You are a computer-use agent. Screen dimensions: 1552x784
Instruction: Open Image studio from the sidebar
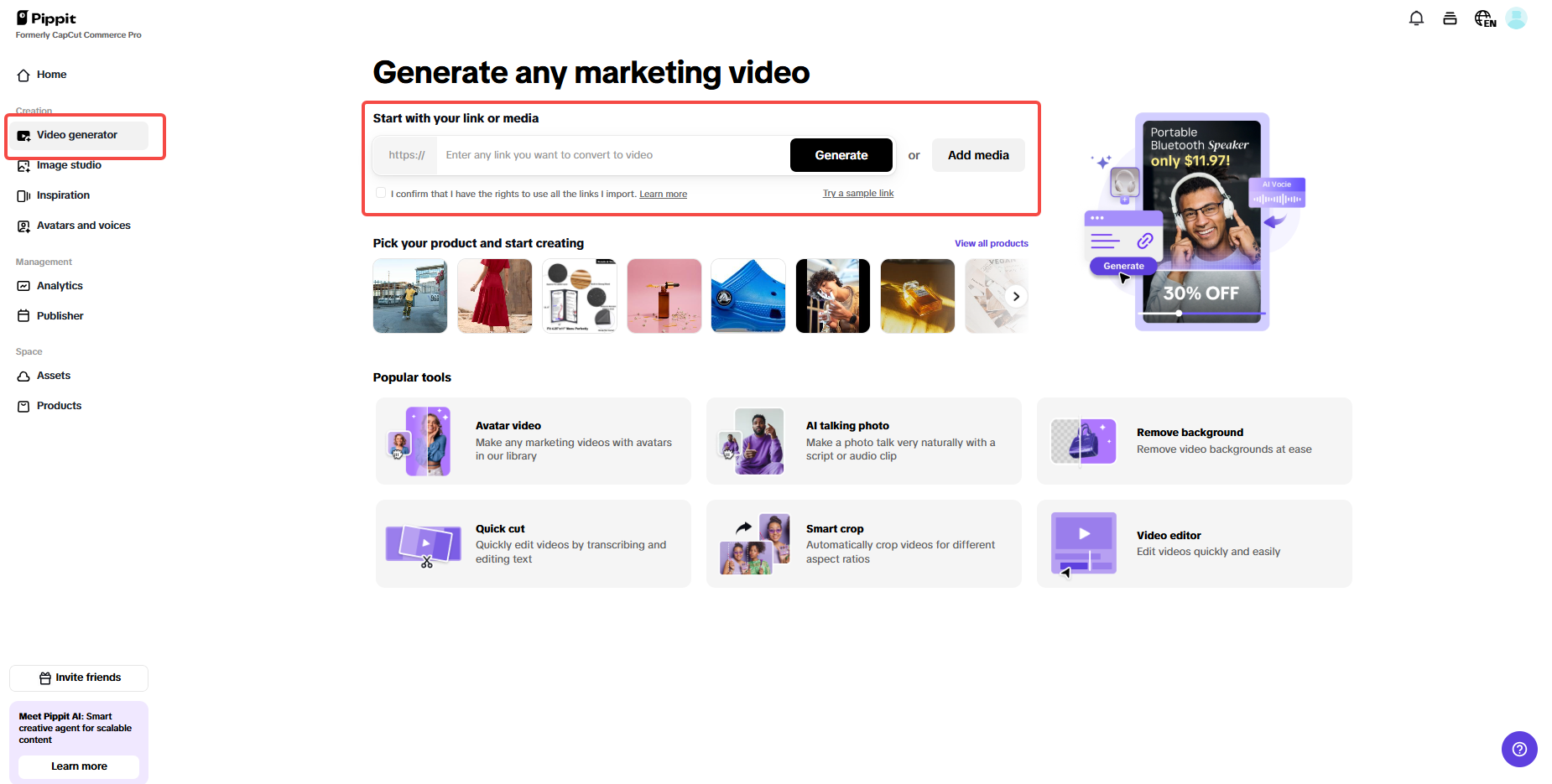(69, 165)
